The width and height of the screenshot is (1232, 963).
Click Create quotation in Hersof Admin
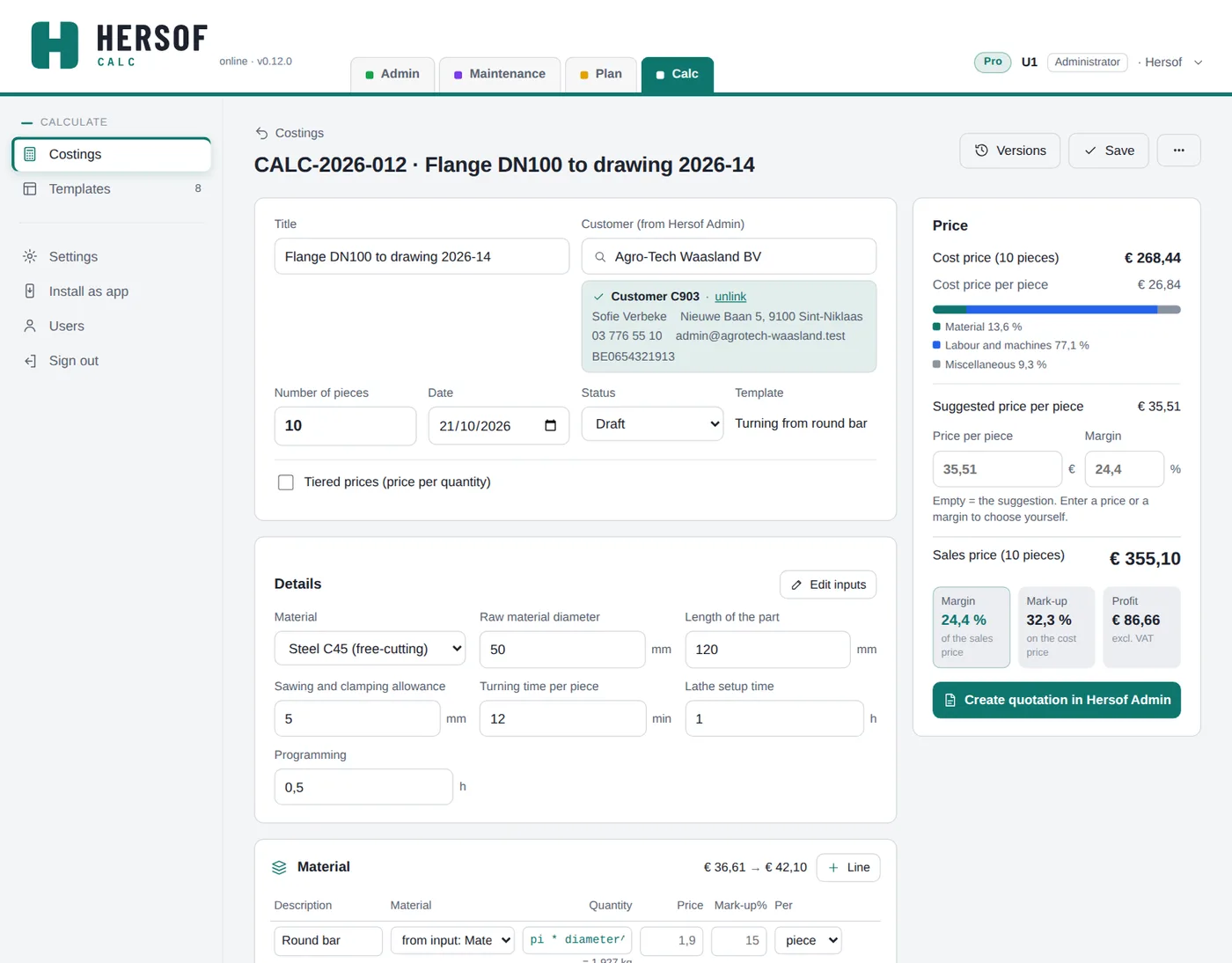pyautogui.click(x=1056, y=700)
